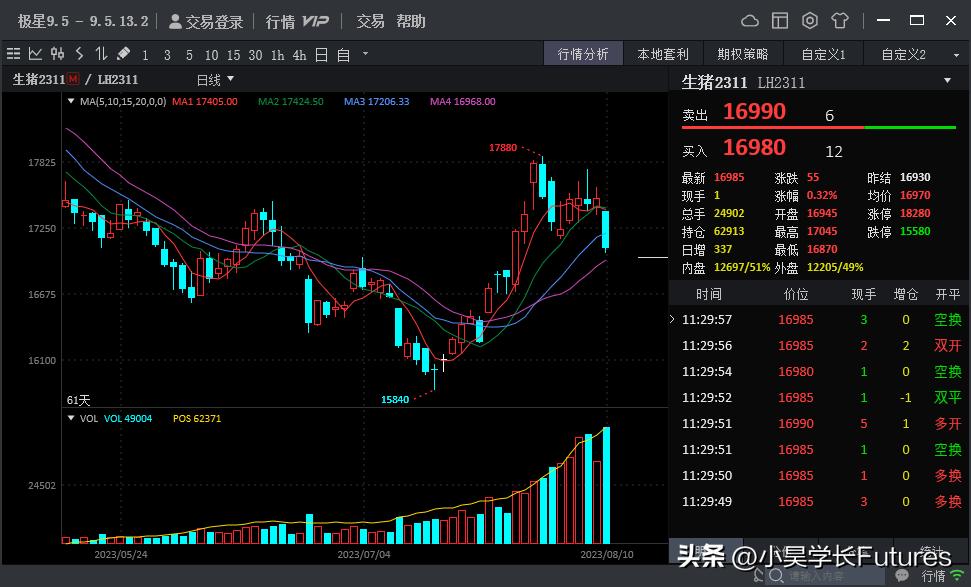
Task: Open the shirt skin theme icon
Action: coord(840,21)
